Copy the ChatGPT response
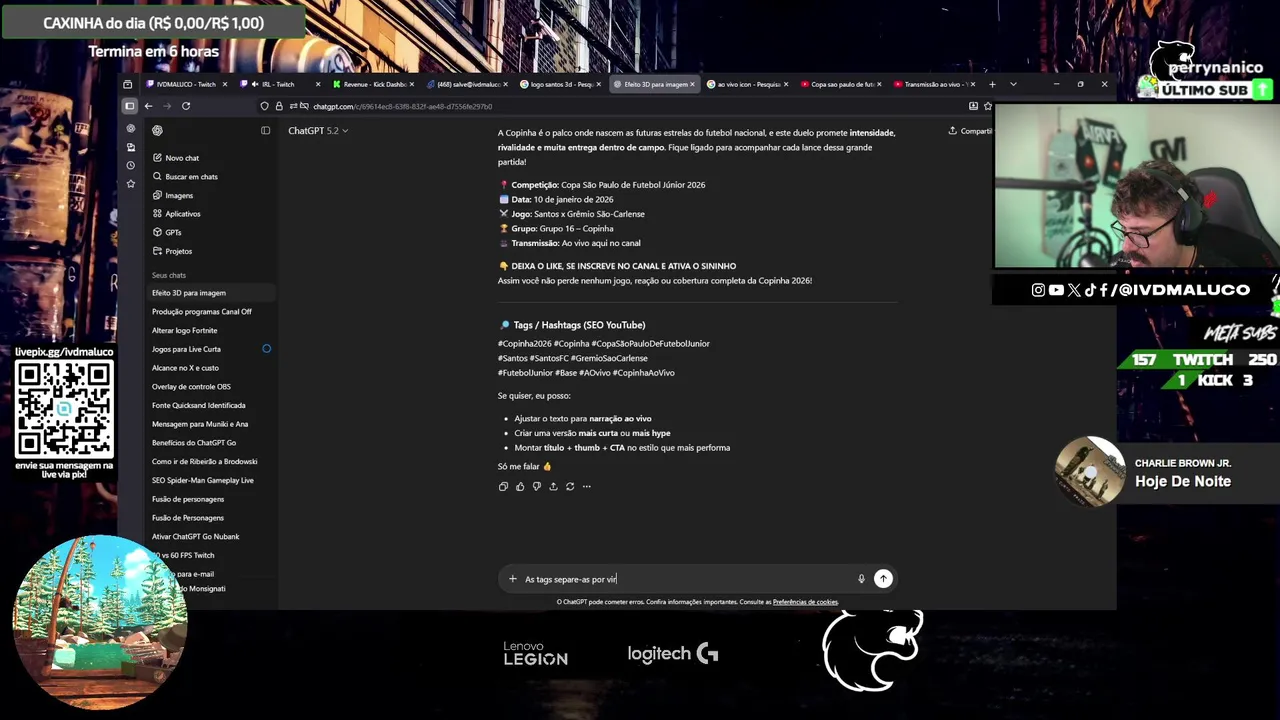The height and width of the screenshot is (720, 1280). click(x=503, y=487)
